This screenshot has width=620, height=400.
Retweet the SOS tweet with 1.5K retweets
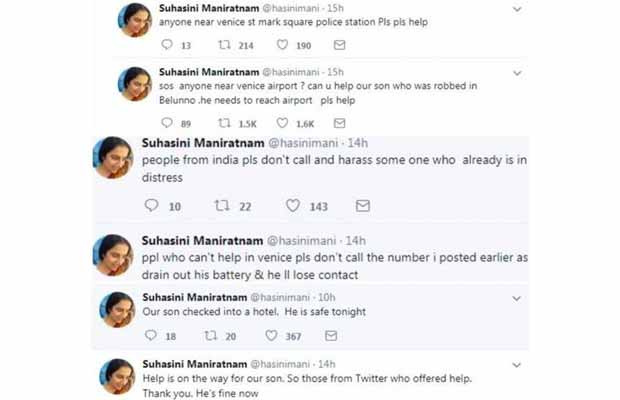225,123
